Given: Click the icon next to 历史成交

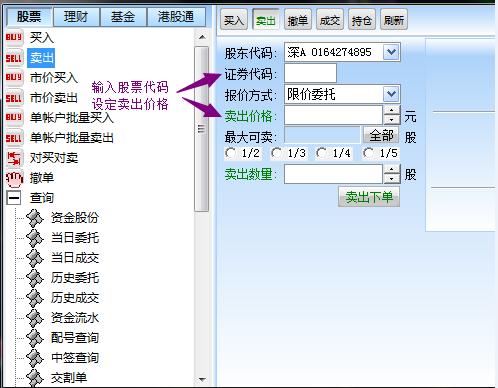Looking at the screenshot, I should pyautogui.click(x=35, y=298).
